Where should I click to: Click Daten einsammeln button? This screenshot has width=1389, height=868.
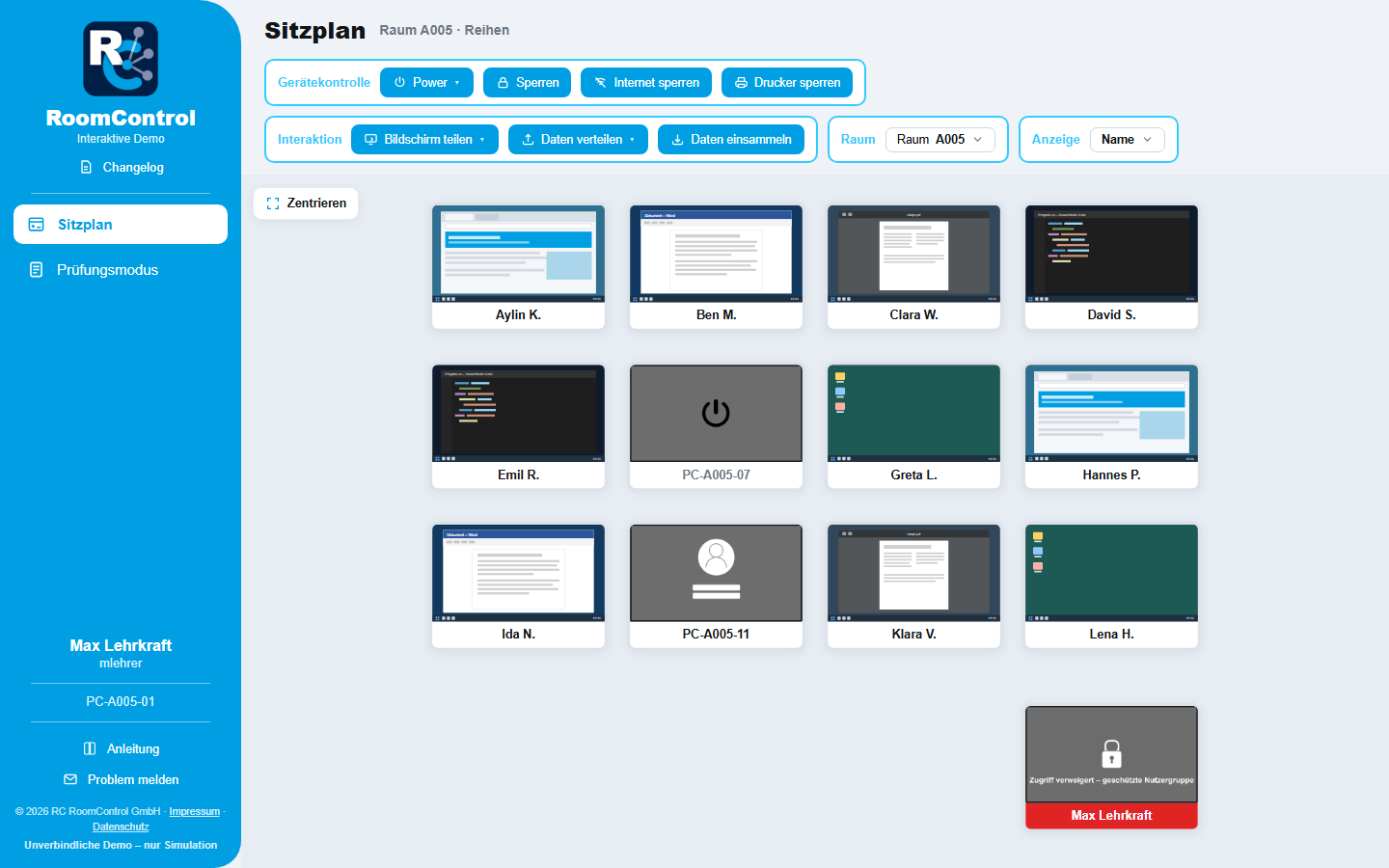[731, 140]
